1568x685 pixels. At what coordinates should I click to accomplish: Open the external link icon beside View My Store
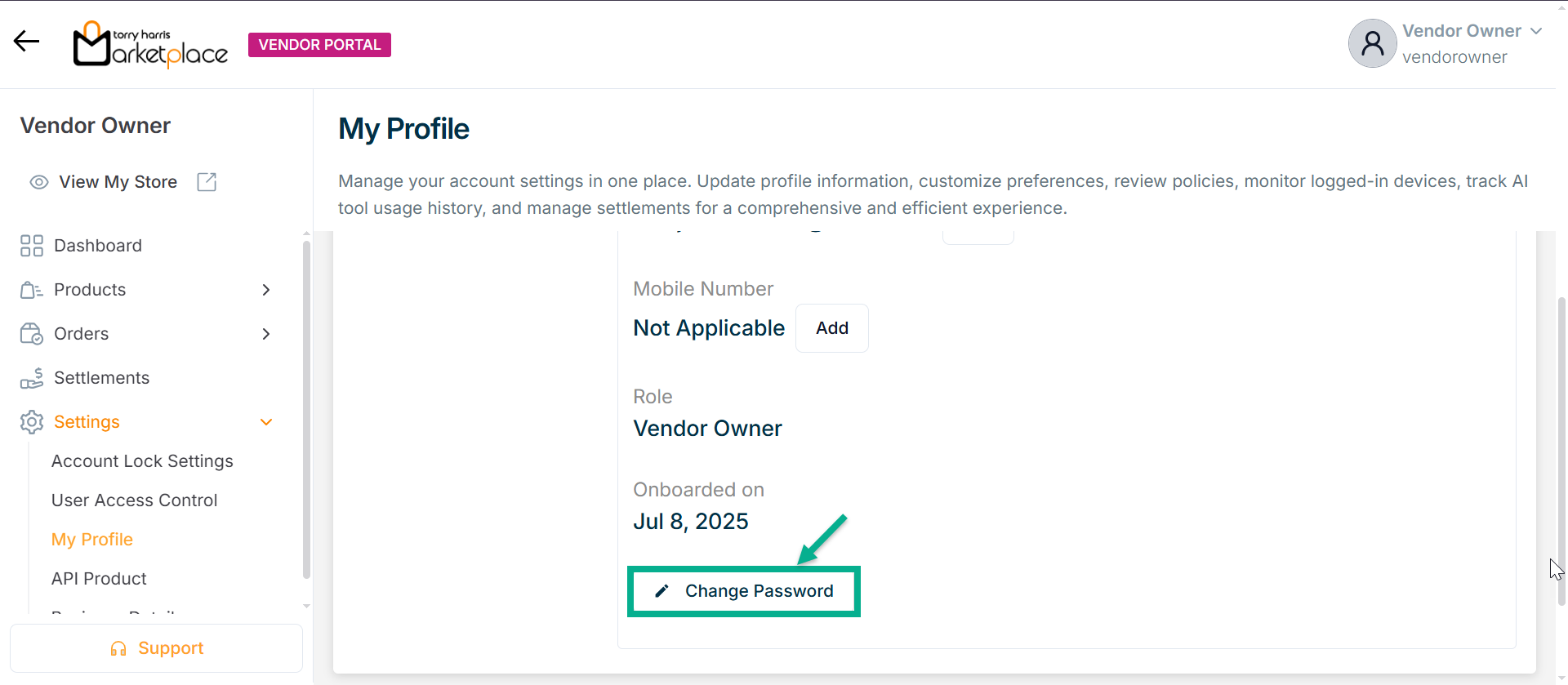pos(207,182)
